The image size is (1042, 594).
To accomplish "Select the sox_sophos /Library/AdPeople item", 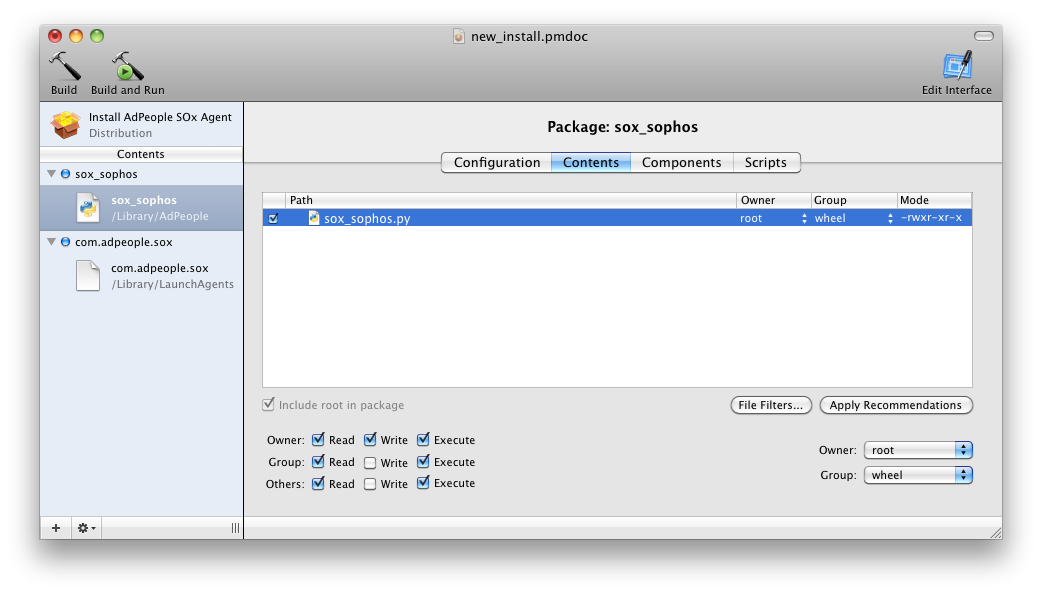I will click(142, 208).
